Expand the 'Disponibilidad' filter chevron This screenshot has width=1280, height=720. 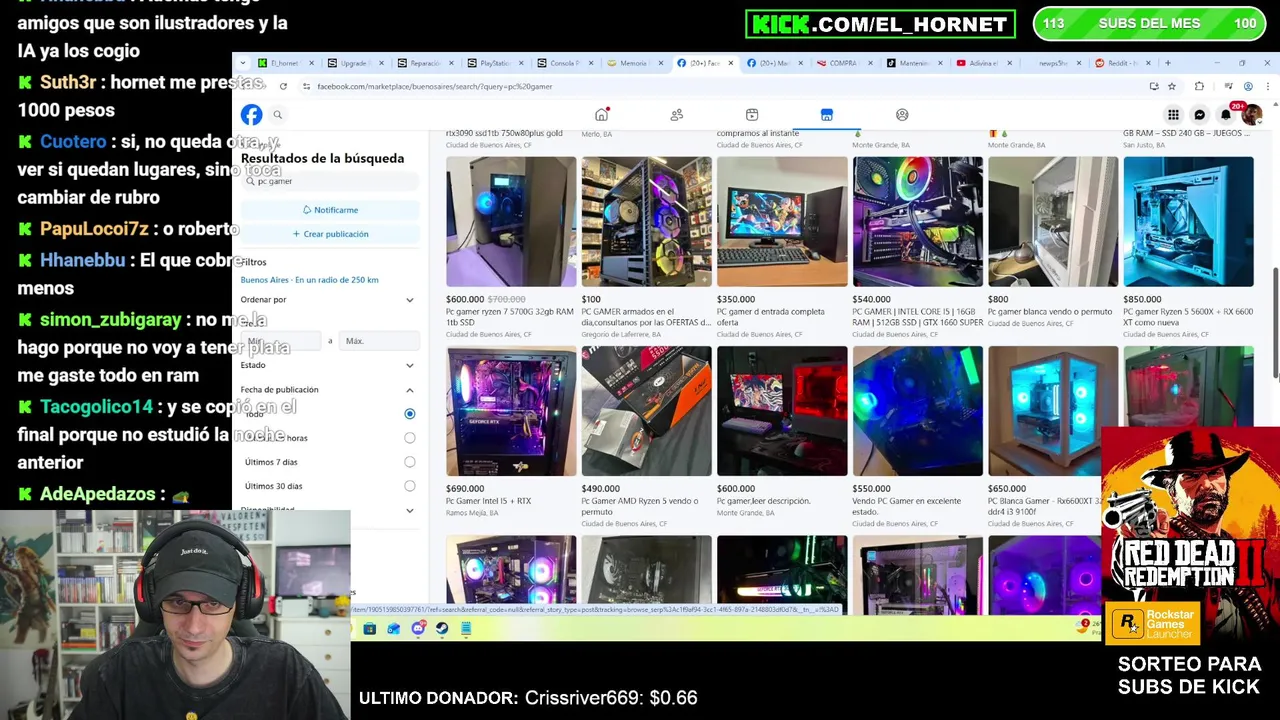(409, 511)
